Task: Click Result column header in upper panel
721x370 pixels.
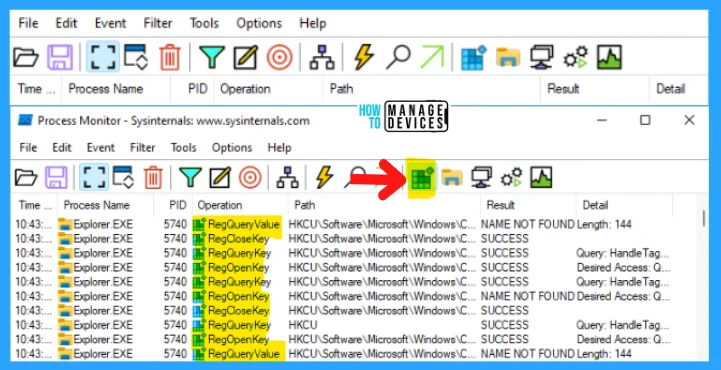Action: tap(595, 89)
